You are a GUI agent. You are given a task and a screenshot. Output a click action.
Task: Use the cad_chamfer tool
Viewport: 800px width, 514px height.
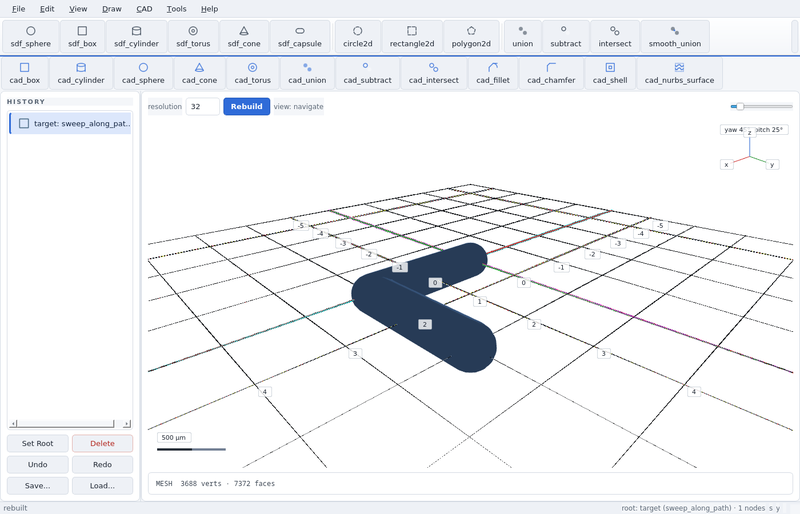click(551, 74)
